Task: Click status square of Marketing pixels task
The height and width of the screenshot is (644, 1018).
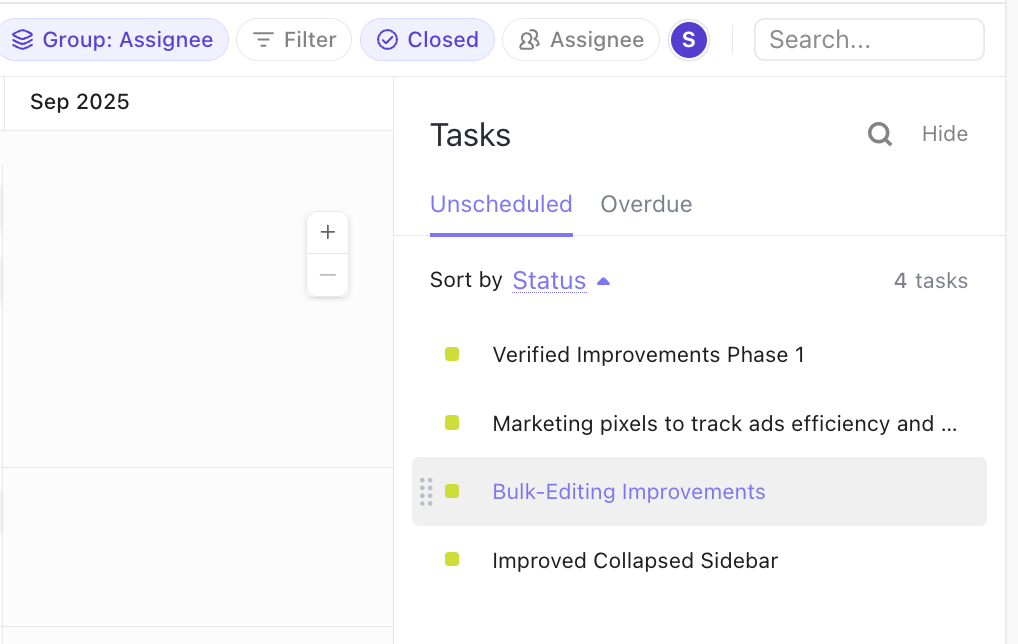Action: pyautogui.click(x=452, y=423)
